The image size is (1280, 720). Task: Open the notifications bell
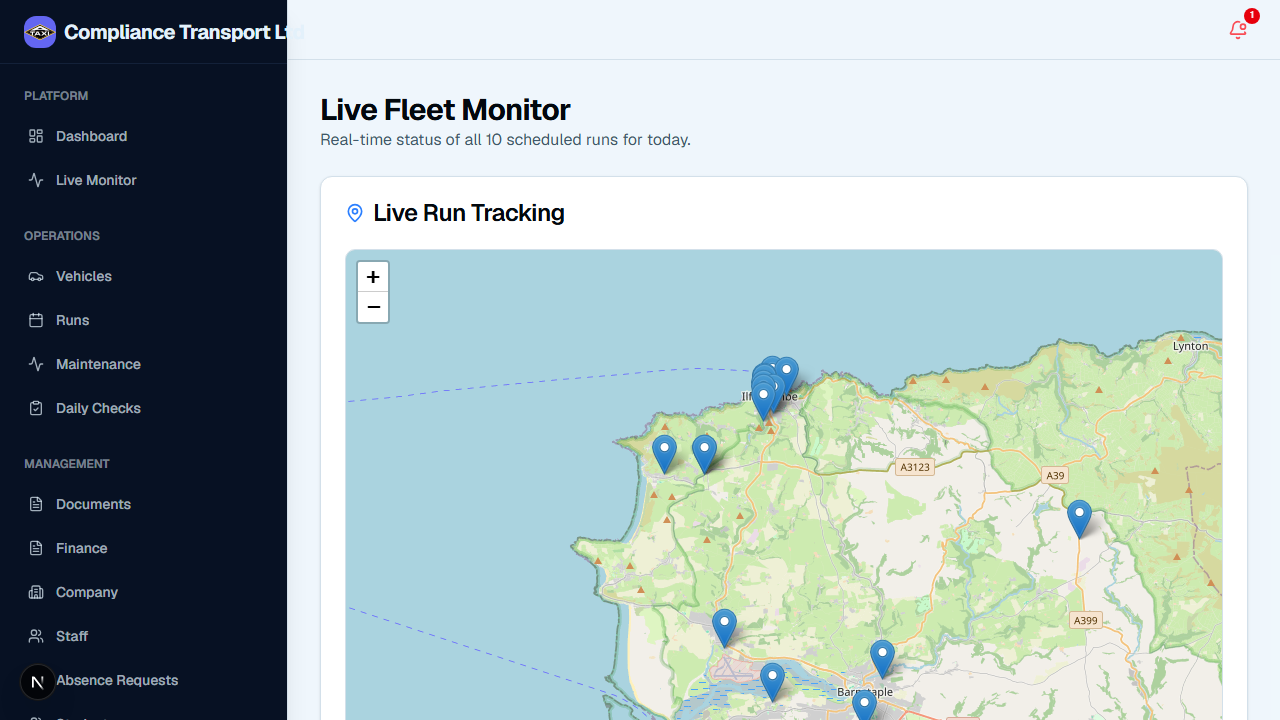pos(1238,30)
